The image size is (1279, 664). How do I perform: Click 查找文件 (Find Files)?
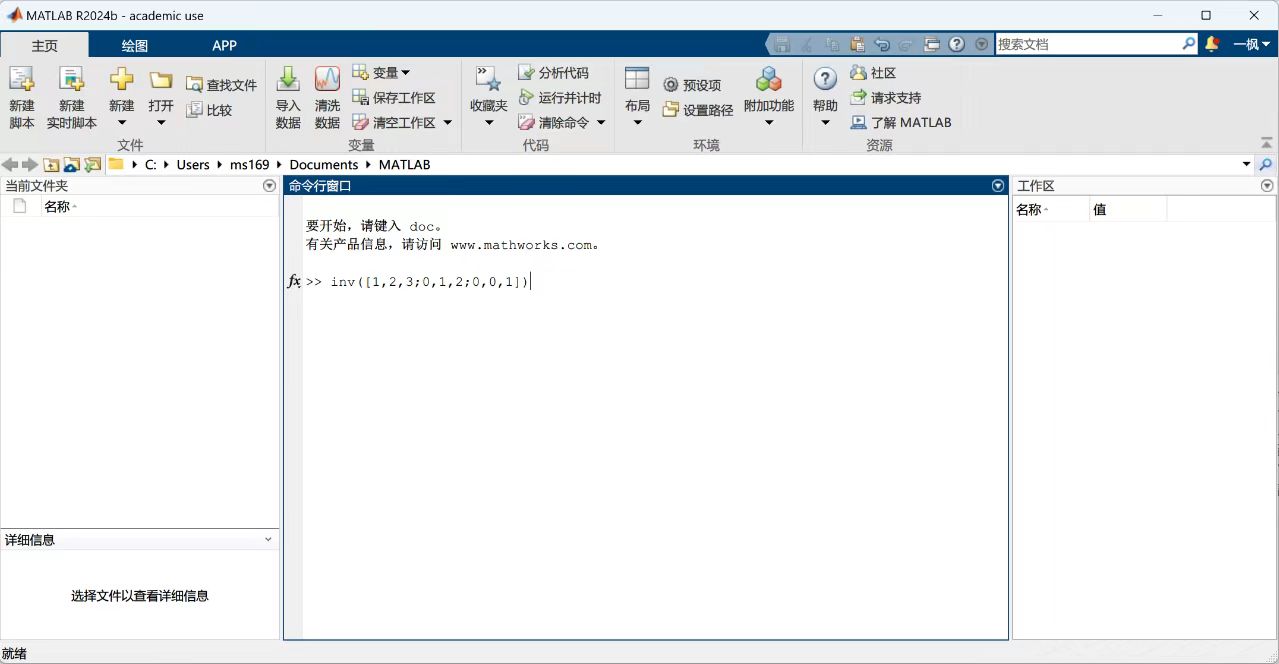[x=222, y=85]
